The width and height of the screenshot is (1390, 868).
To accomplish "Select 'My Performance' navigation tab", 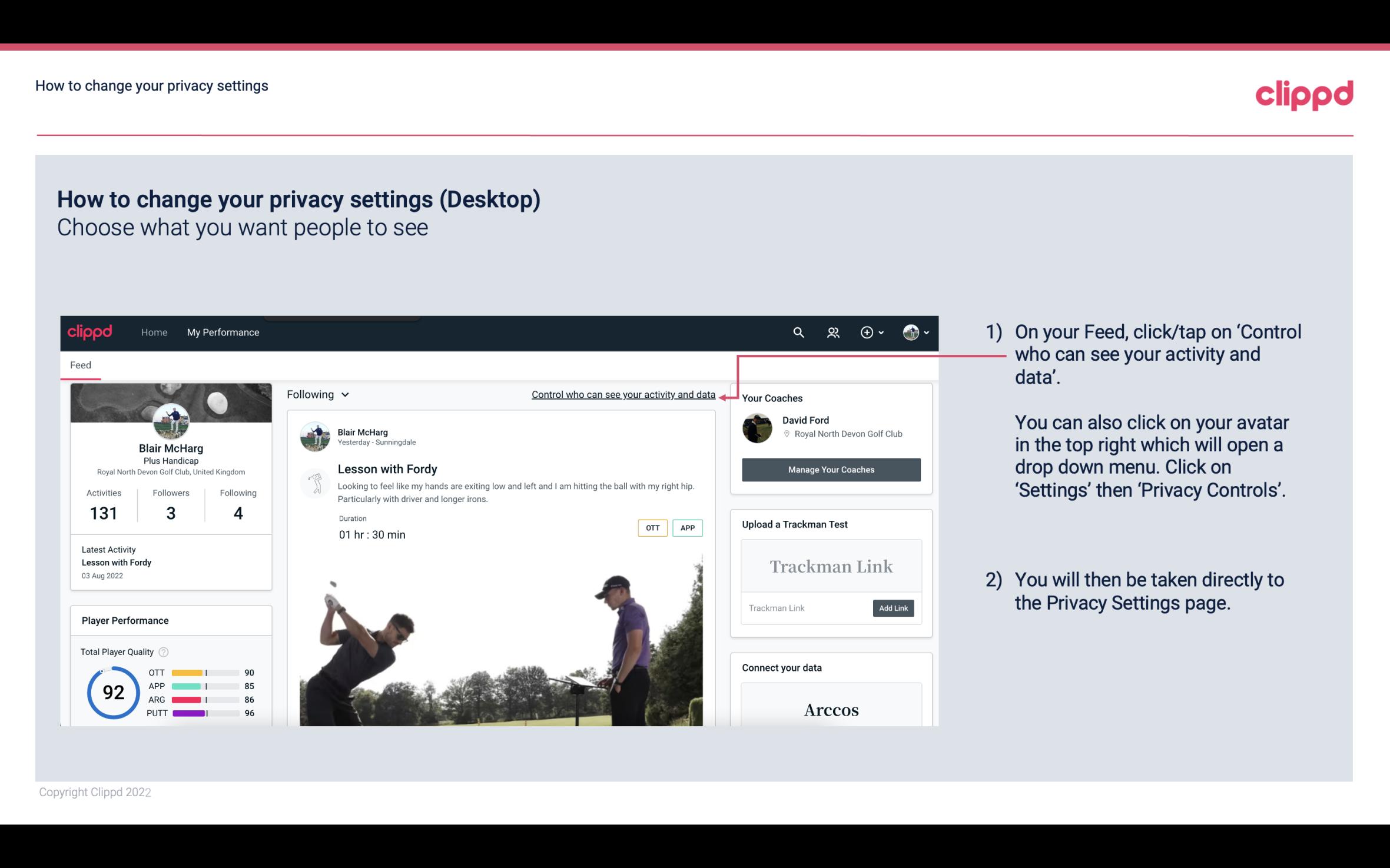I will [x=223, y=332].
